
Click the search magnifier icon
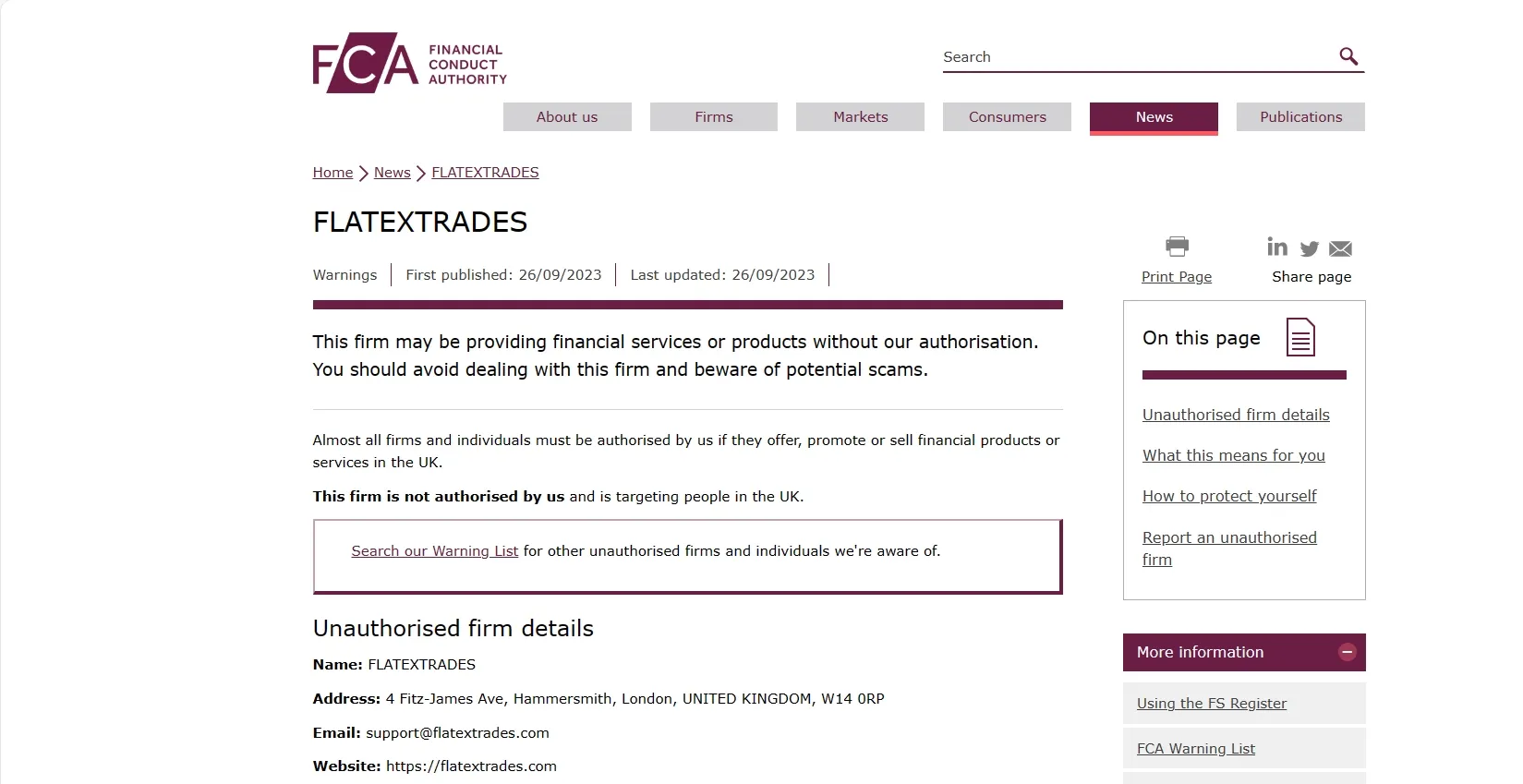click(x=1348, y=56)
